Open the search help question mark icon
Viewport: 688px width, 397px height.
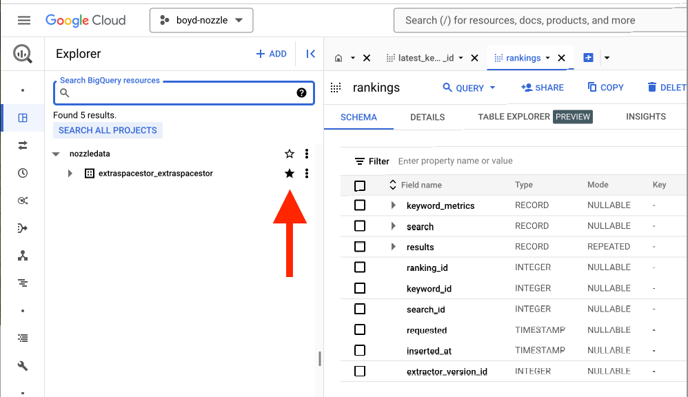(x=301, y=93)
